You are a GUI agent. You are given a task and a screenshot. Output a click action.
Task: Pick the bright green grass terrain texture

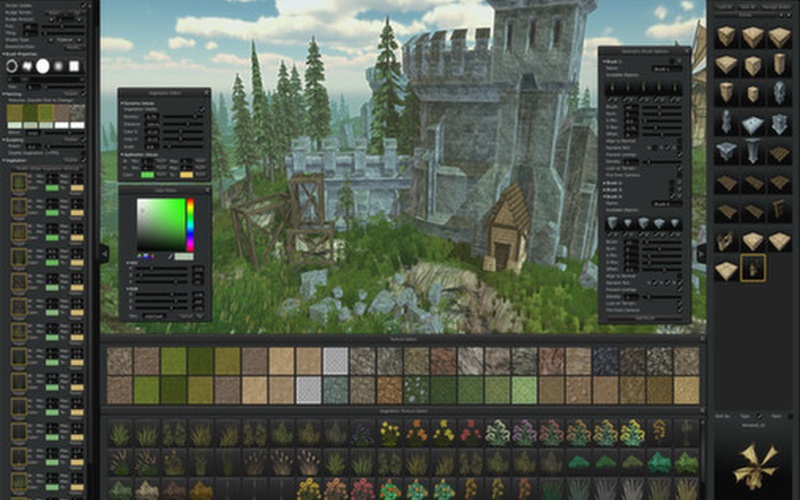pos(174,361)
